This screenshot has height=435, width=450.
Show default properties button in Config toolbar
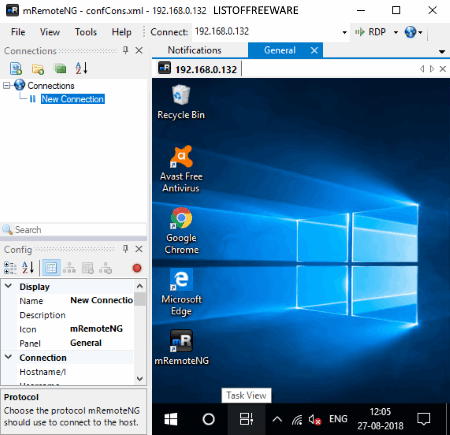[88, 268]
